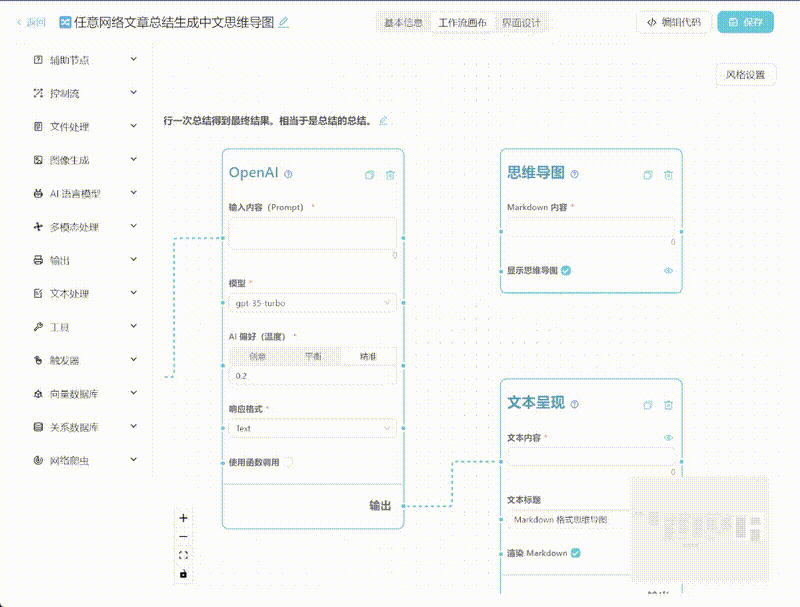
Task: Select 创意 temperature preset
Action: tap(257, 356)
